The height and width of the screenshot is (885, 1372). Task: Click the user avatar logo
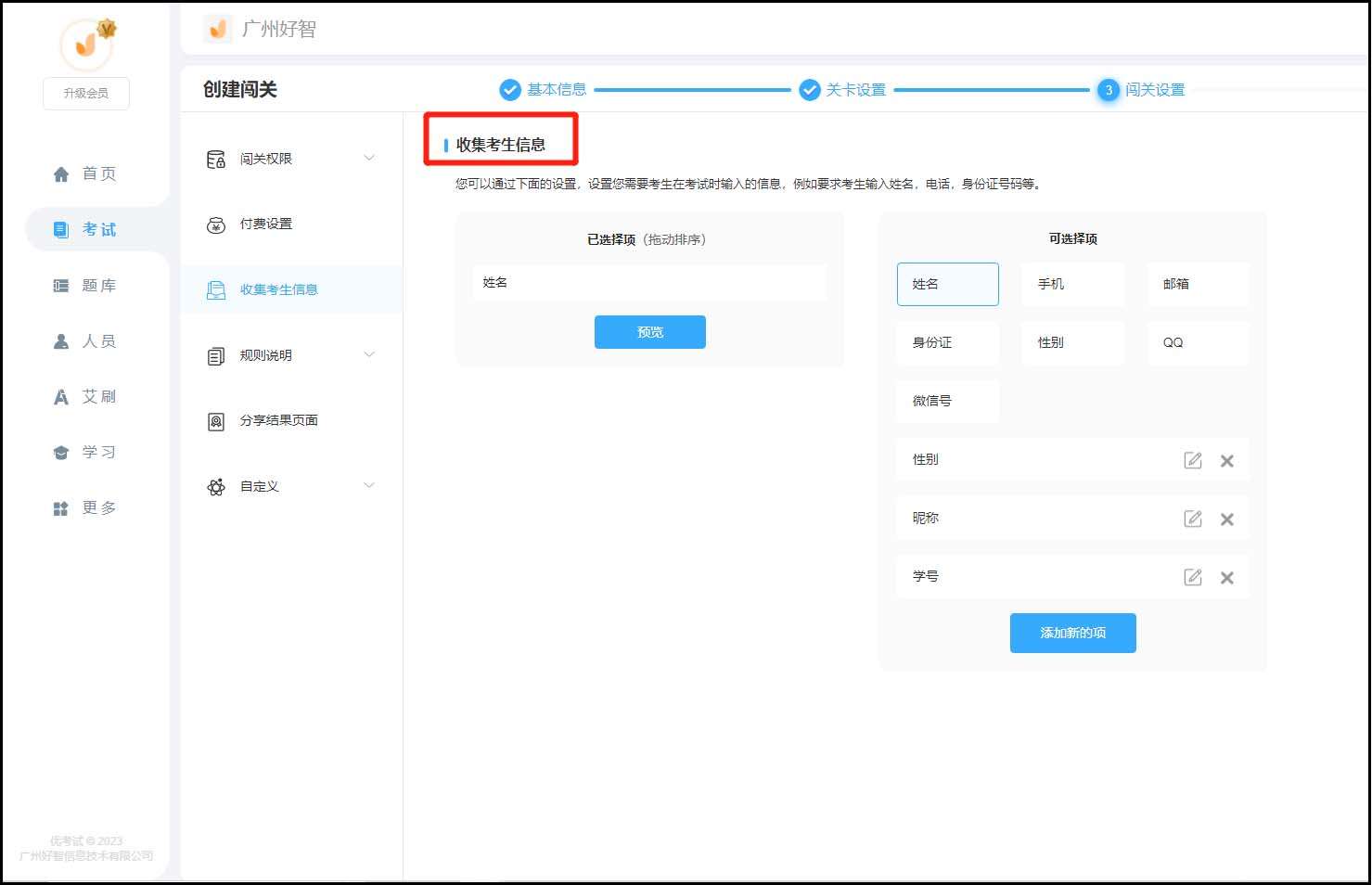coord(86,44)
